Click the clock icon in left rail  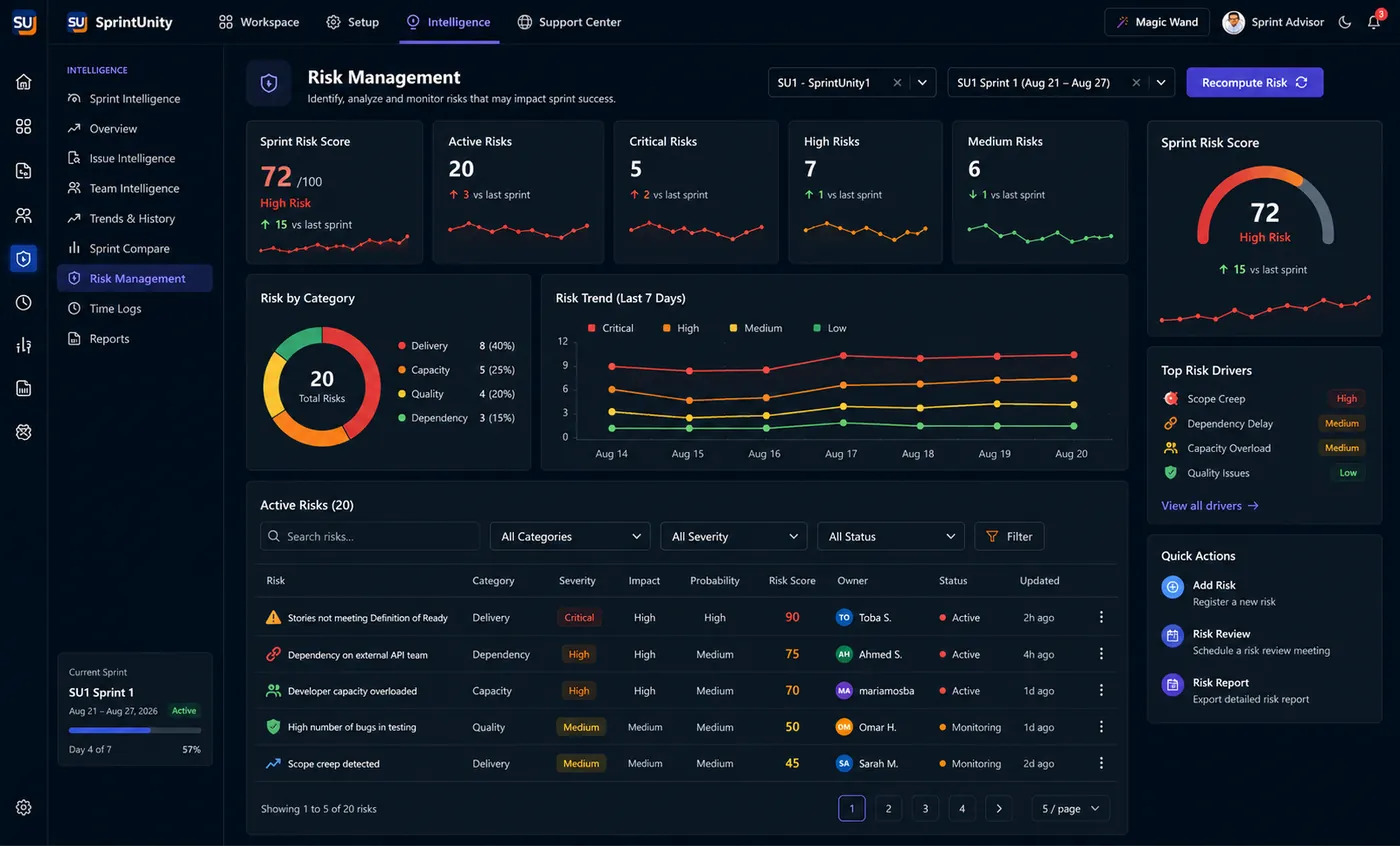(x=23, y=302)
